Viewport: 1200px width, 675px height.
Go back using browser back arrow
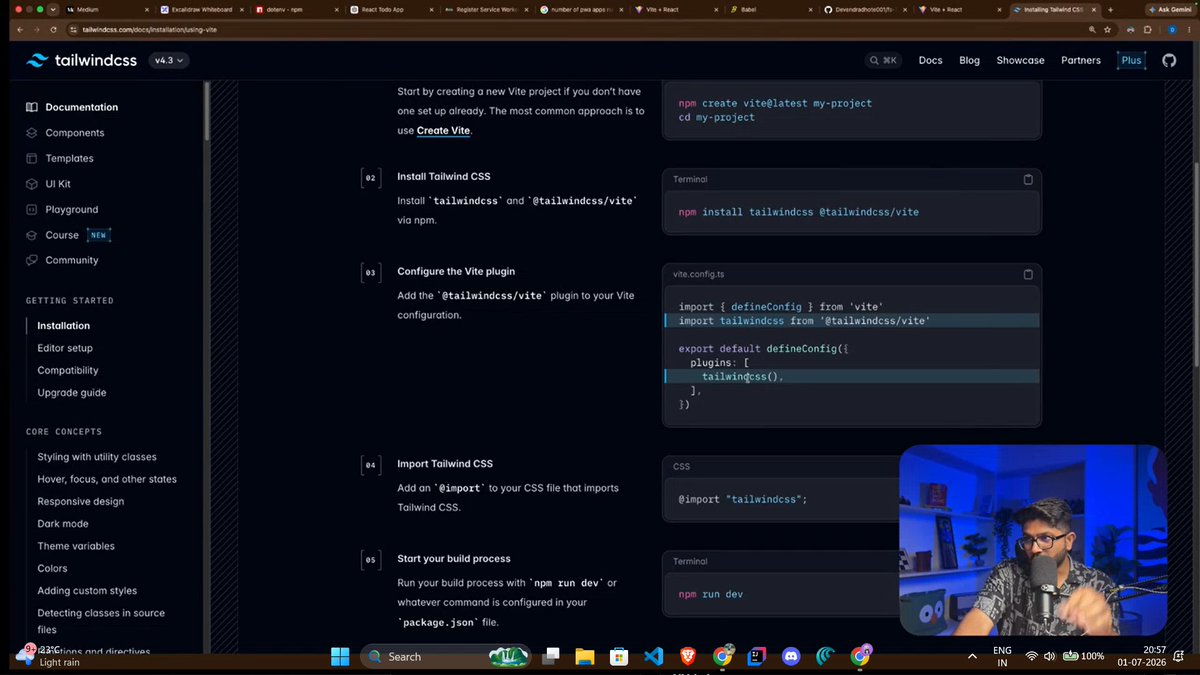(21, 30)
